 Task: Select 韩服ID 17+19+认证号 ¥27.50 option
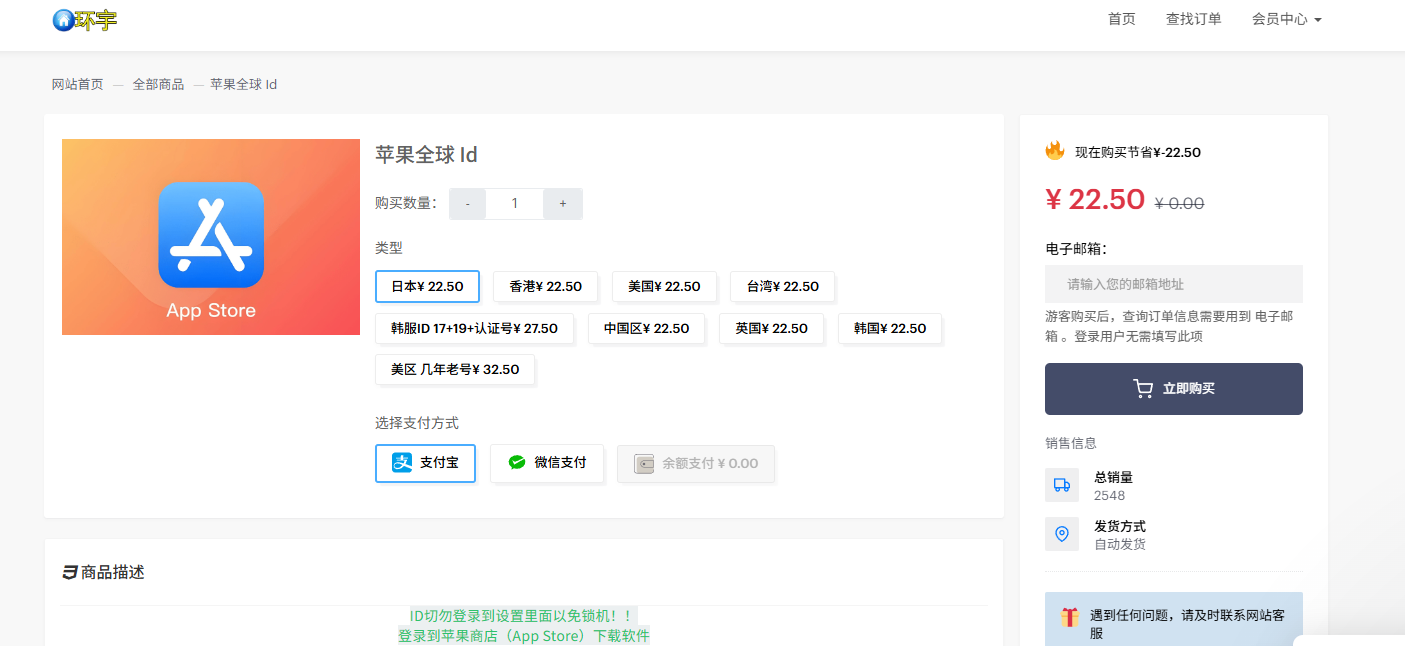(474, 328)
